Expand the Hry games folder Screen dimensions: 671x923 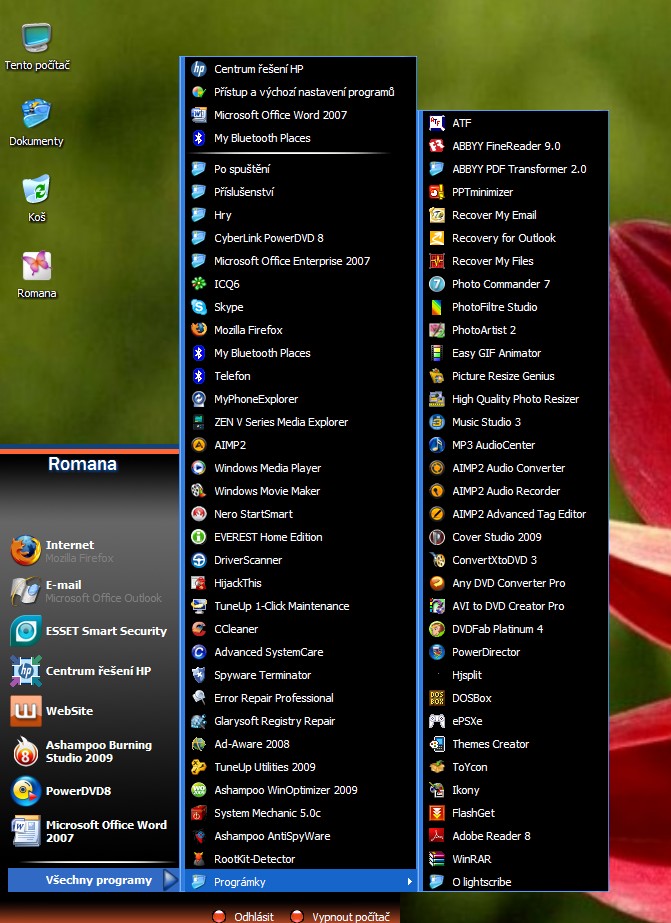[x=222, y=215]
